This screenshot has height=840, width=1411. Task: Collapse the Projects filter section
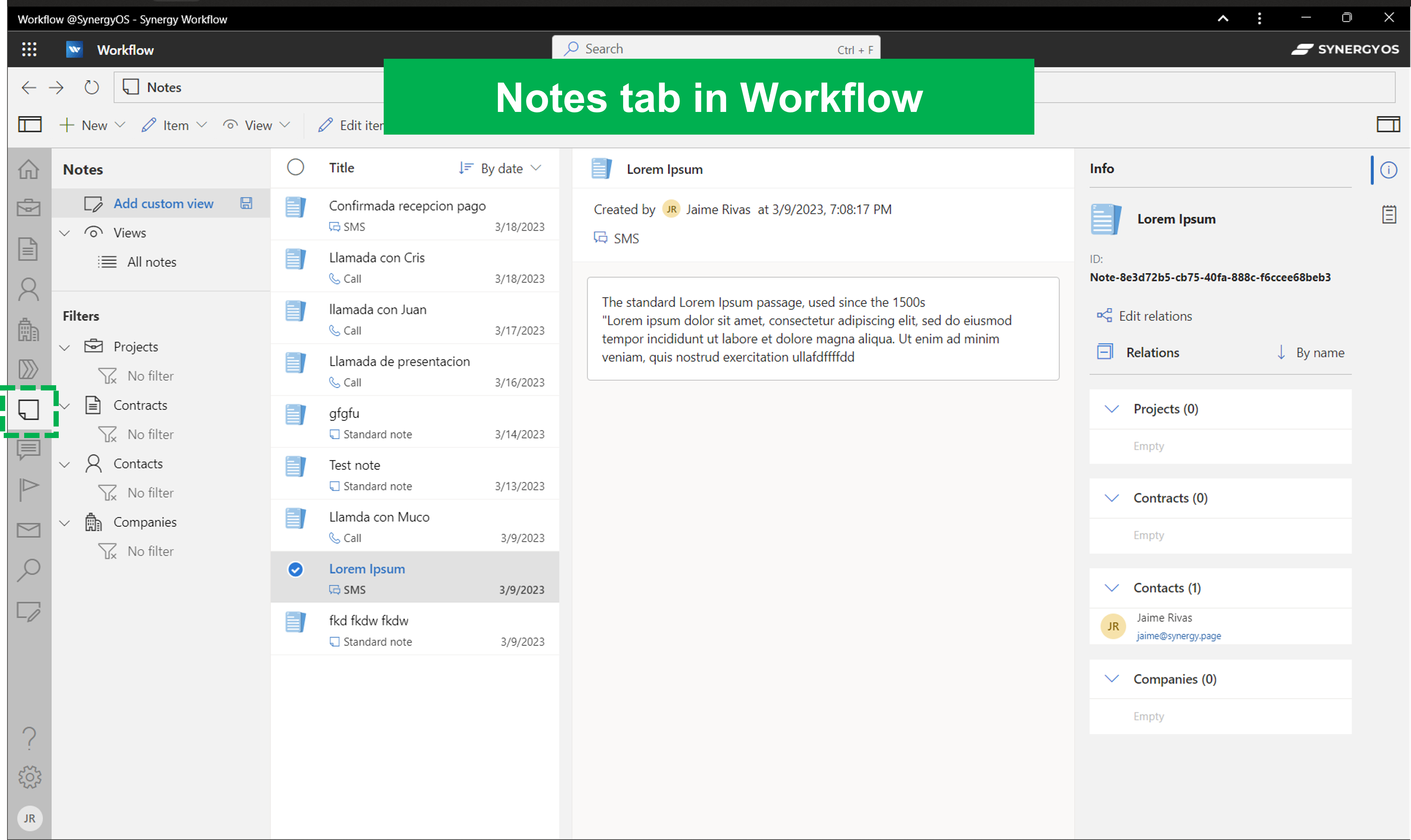[x=65, y=347]
